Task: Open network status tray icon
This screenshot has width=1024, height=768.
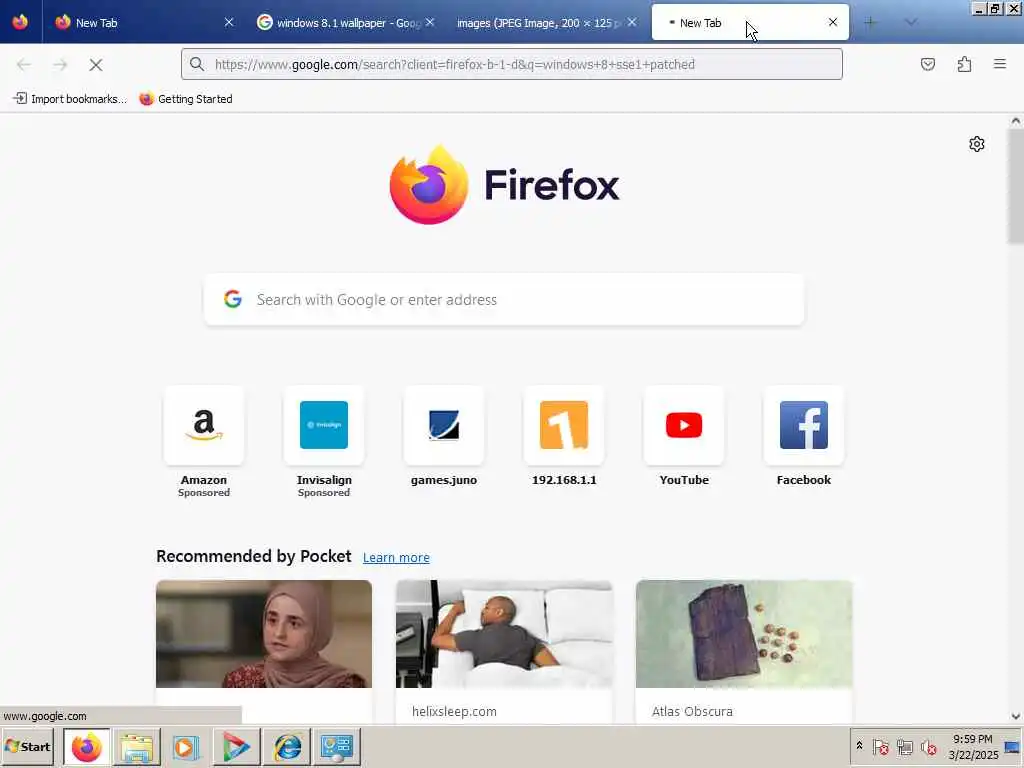Action: coord(904,747)
